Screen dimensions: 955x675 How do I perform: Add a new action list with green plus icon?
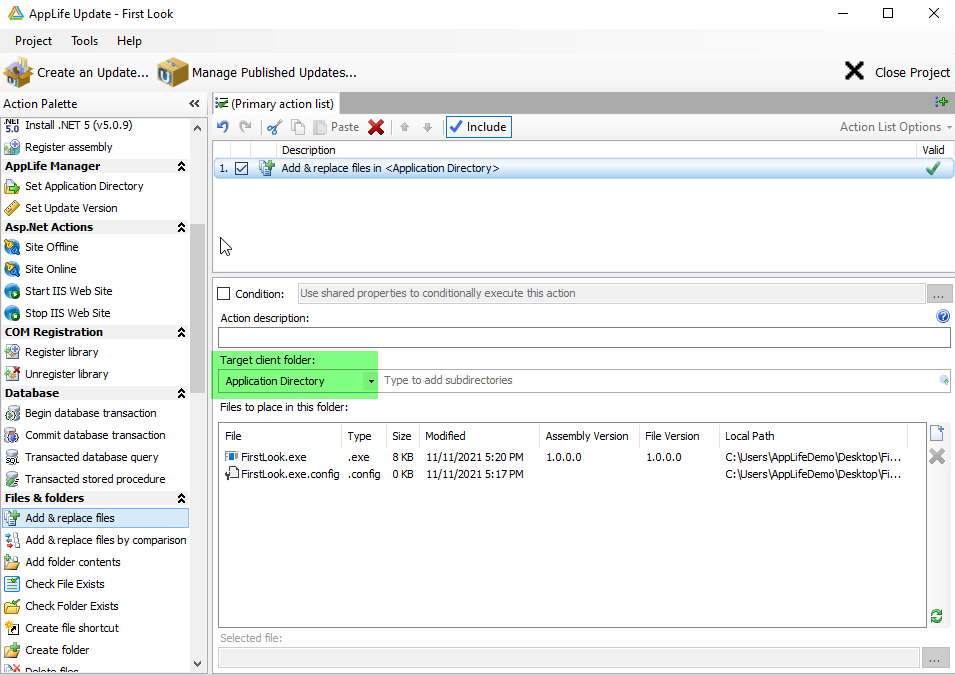pyautogui.click(x=942, y=102)
